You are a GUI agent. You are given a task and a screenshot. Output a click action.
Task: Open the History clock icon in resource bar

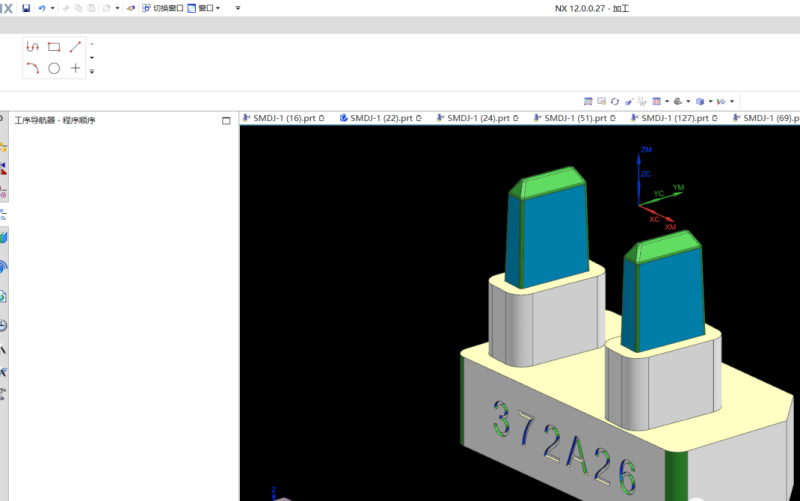4,326
